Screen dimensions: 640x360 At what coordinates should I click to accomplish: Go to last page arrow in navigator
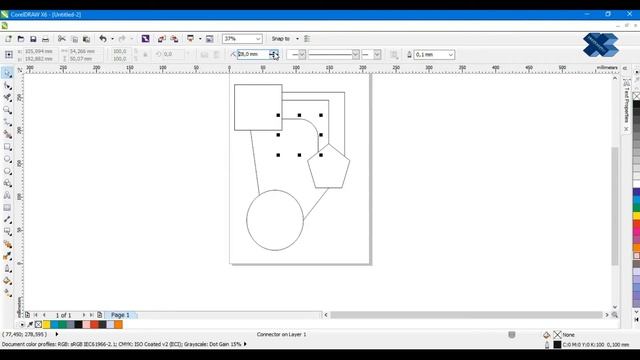91,315
